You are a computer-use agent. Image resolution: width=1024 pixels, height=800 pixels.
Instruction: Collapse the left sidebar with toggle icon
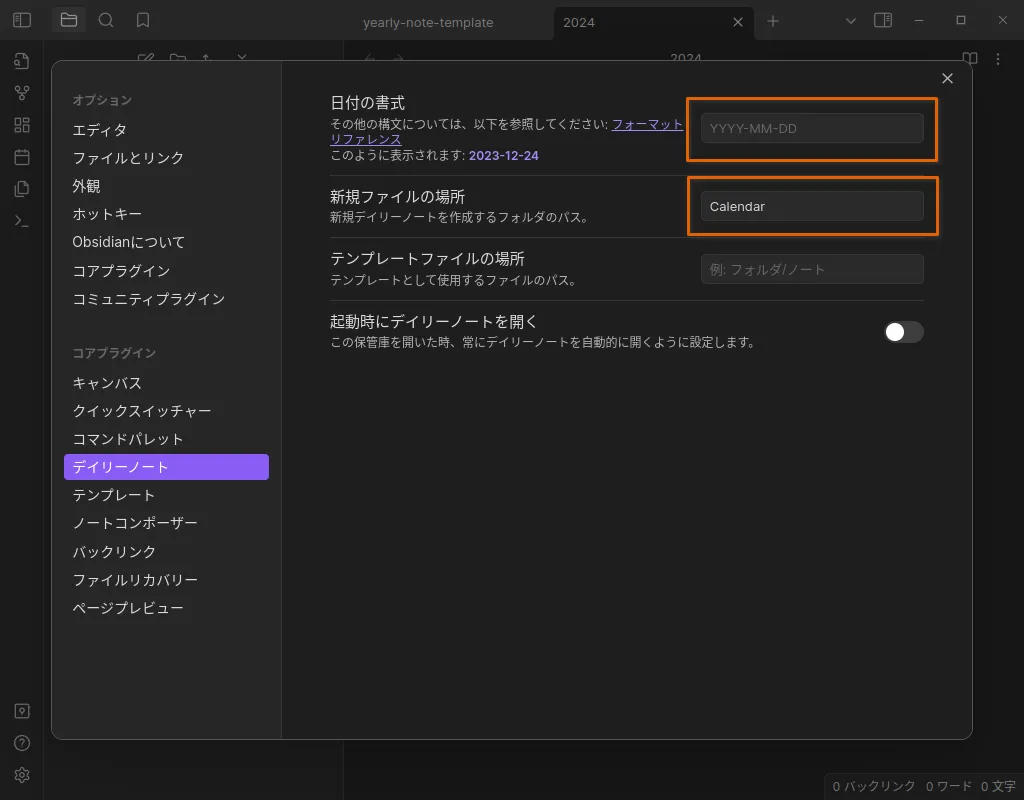point(22,20)
